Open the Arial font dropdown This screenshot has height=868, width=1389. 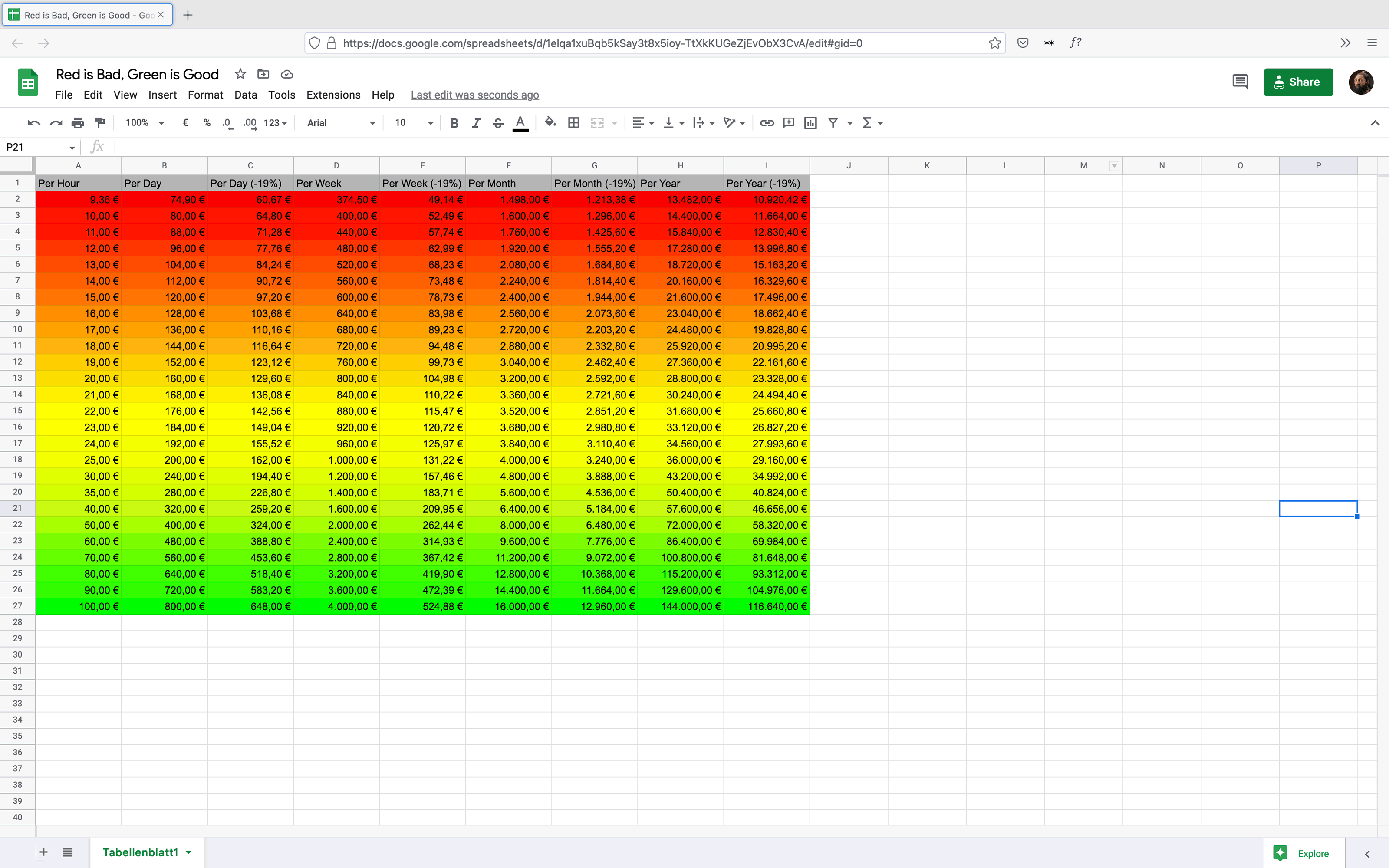[341, 123]
